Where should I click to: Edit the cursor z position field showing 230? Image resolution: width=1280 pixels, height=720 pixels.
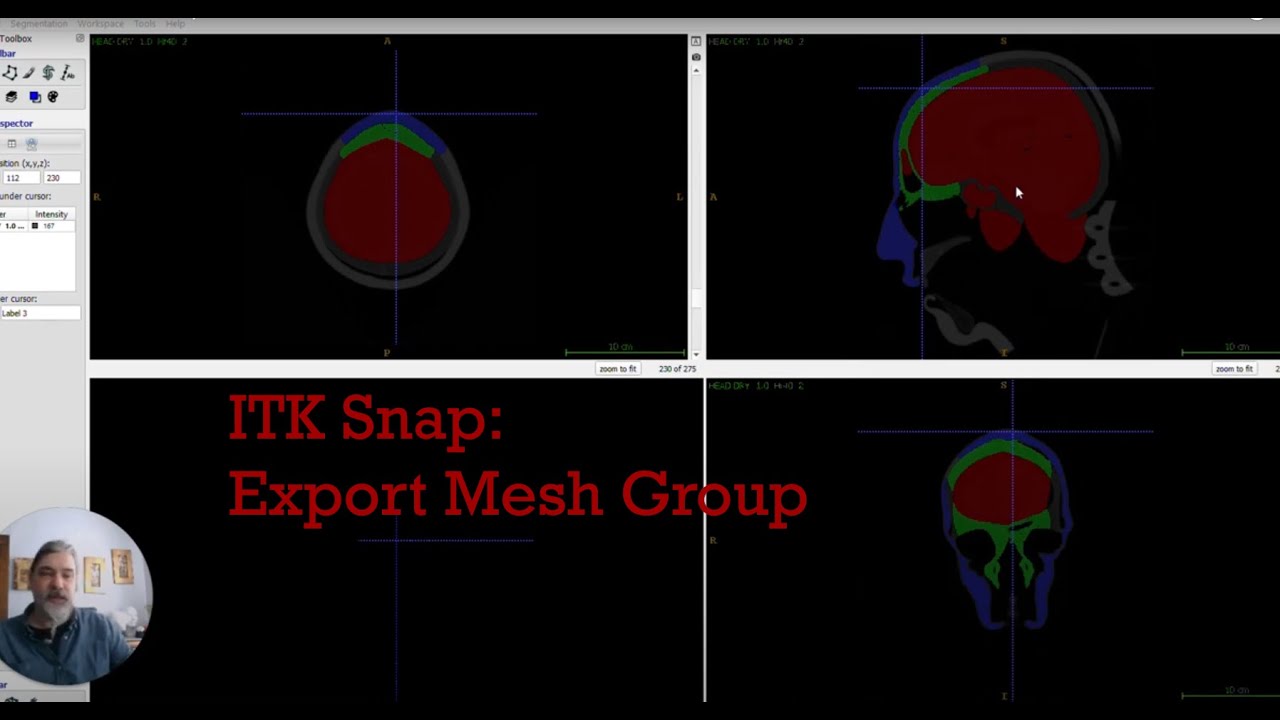coord(60,178)
